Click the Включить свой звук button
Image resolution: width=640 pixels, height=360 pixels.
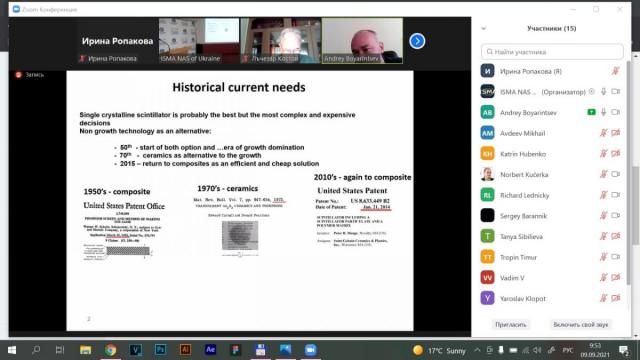pyautogui.click(x=580, y=324)
